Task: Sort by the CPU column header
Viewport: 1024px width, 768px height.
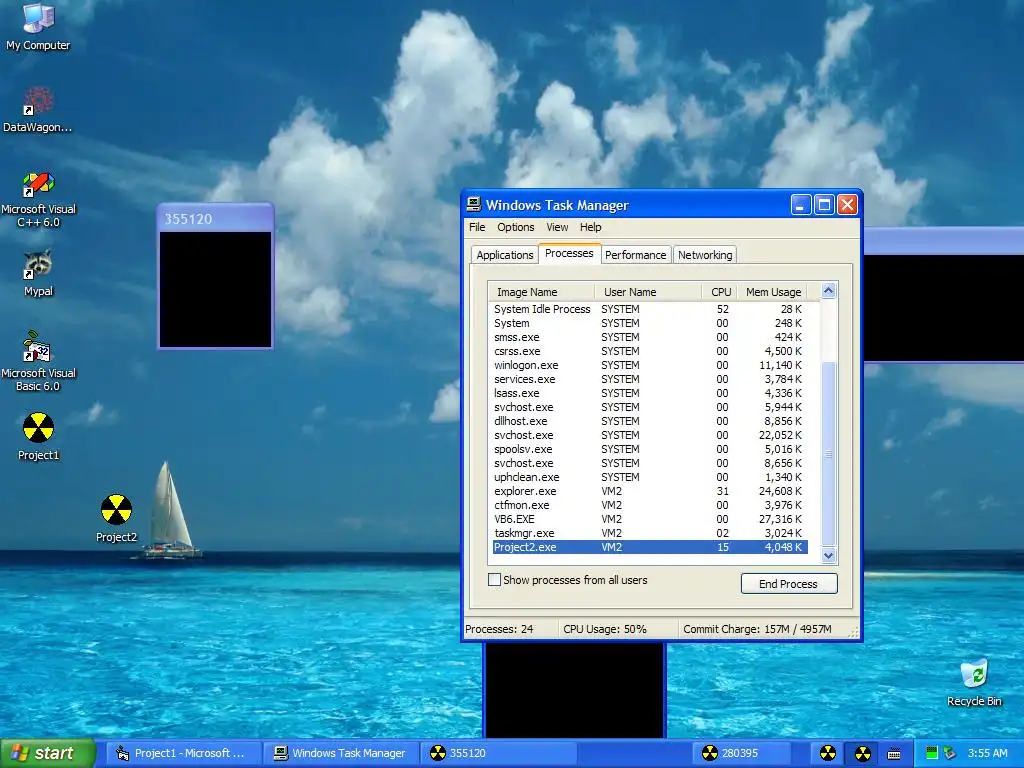Action: pyautogui.click(x=719, y=292)
